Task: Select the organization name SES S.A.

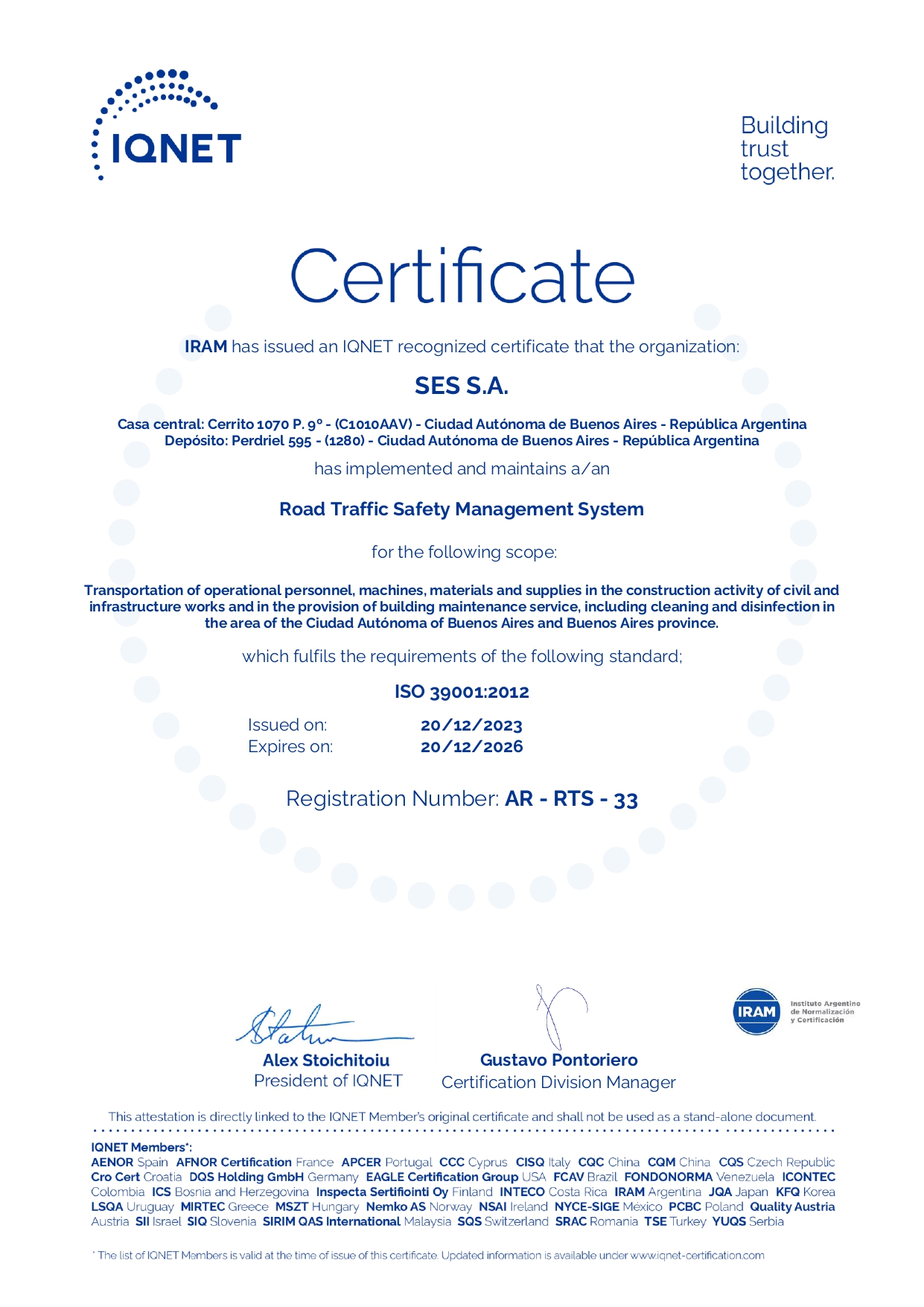Action: pos(462,386)
